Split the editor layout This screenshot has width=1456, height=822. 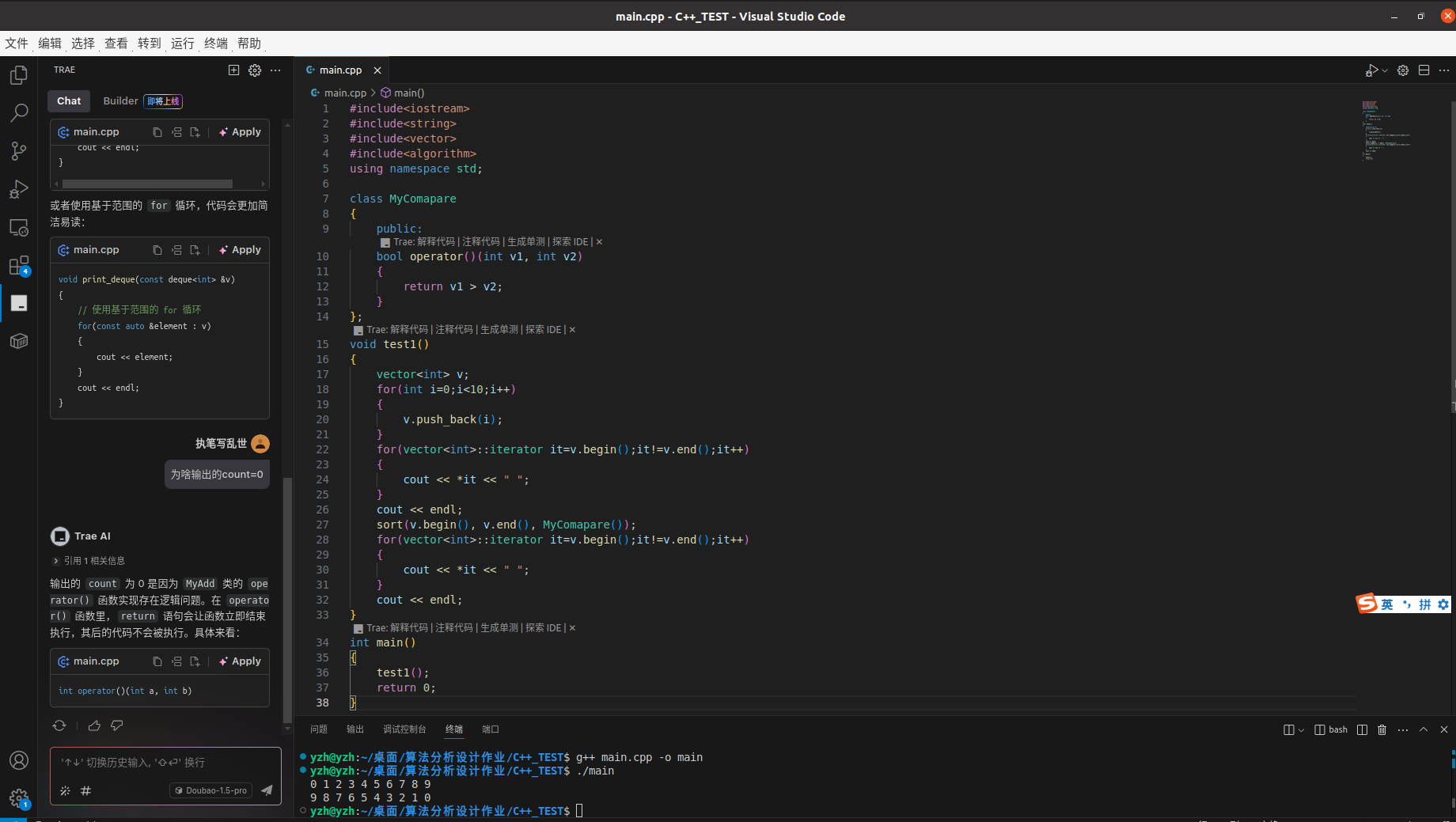pos(1424,70)
